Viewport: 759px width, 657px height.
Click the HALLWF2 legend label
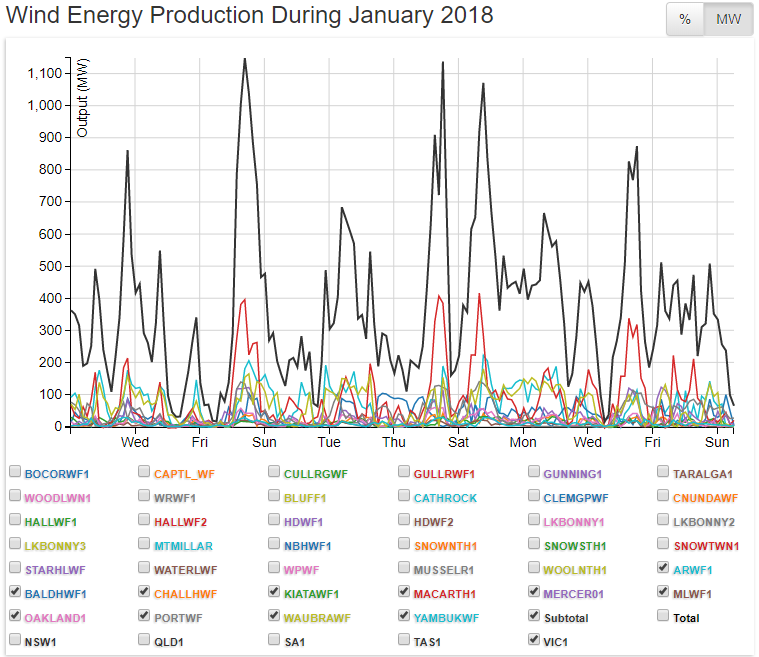[181, 522]
